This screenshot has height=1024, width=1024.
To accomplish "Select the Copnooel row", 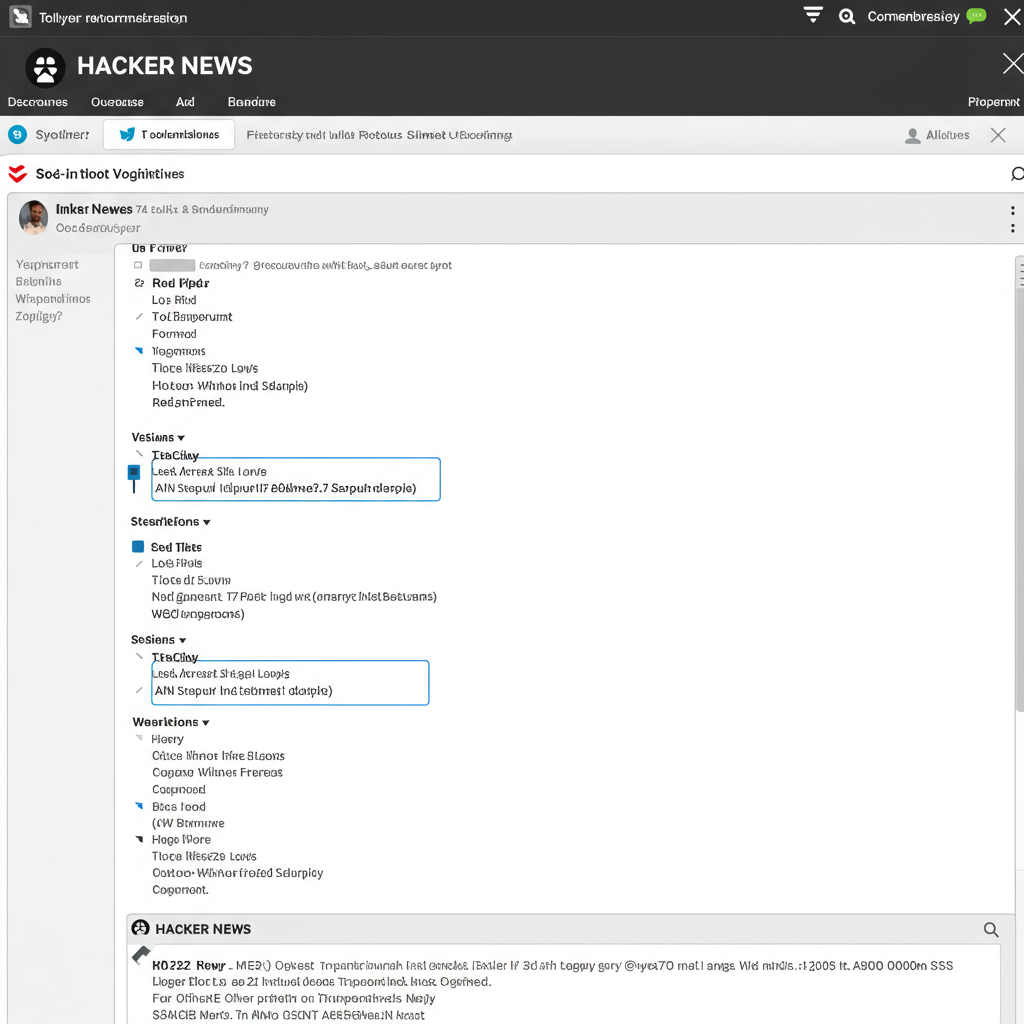I will coord(178,789).
